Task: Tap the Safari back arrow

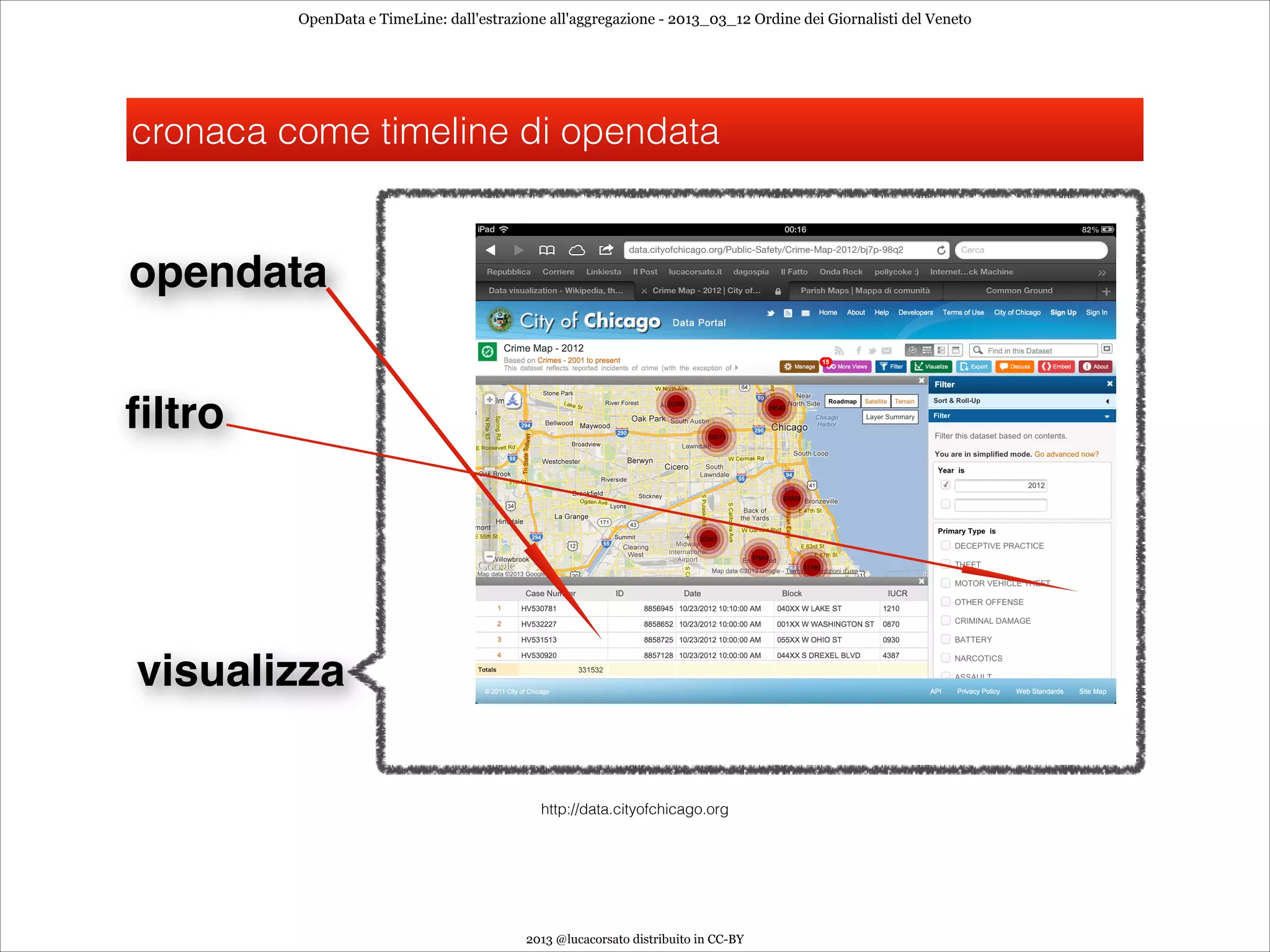Action: click(x=491, y=250)
